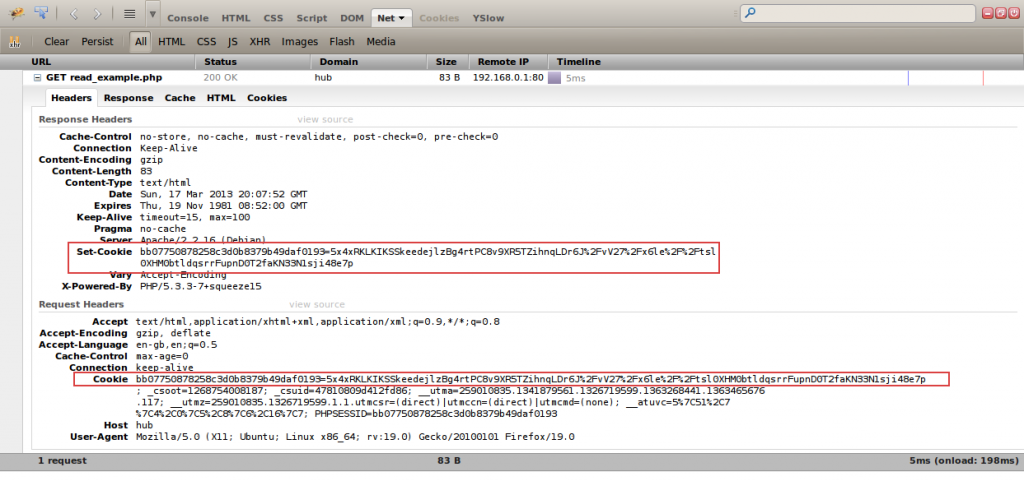Screen dimensions: 1024x481
Task: Click the Firebug deactivate power icon
Action: [x=1013, y=13]
